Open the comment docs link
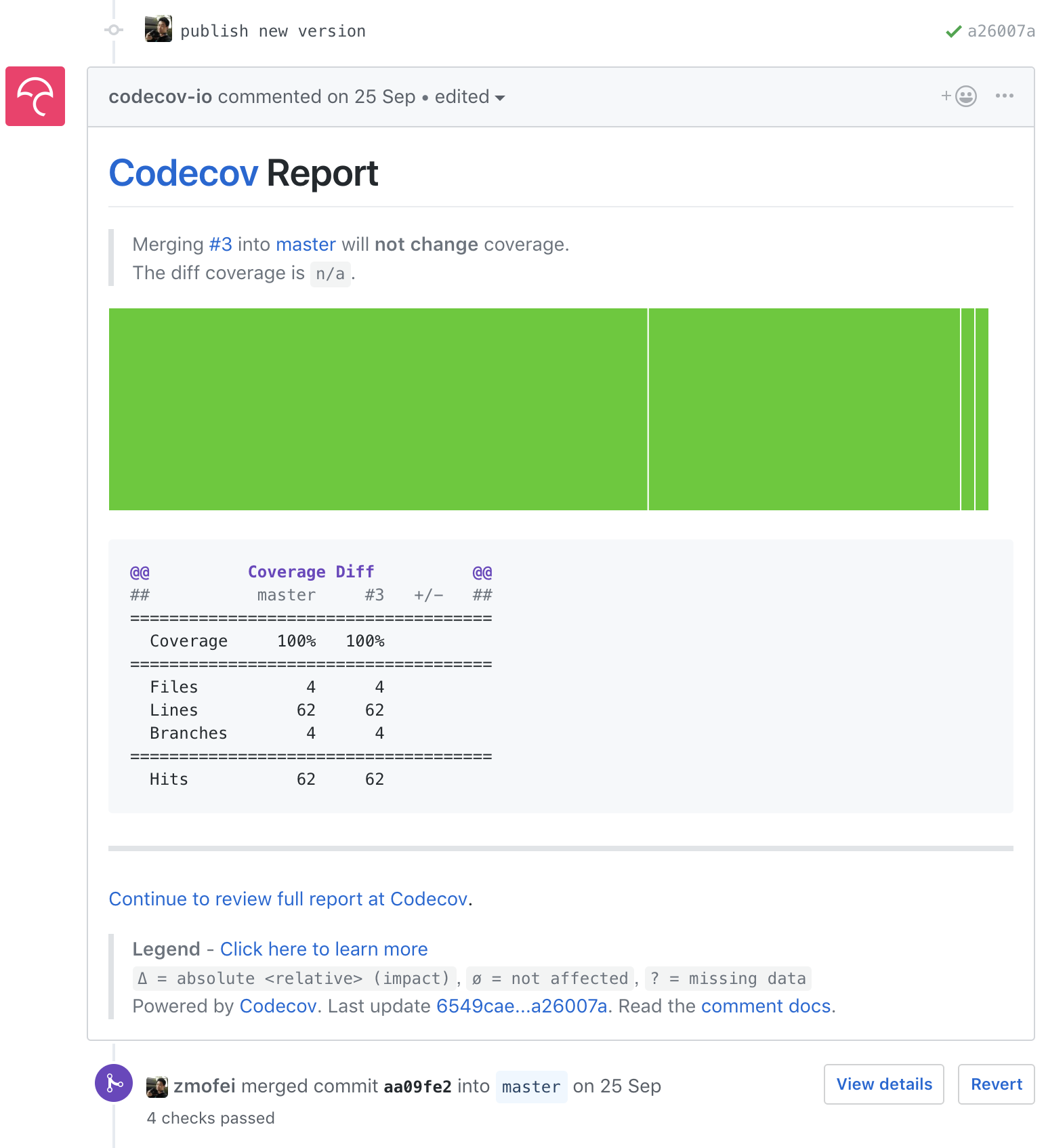 766,1006
